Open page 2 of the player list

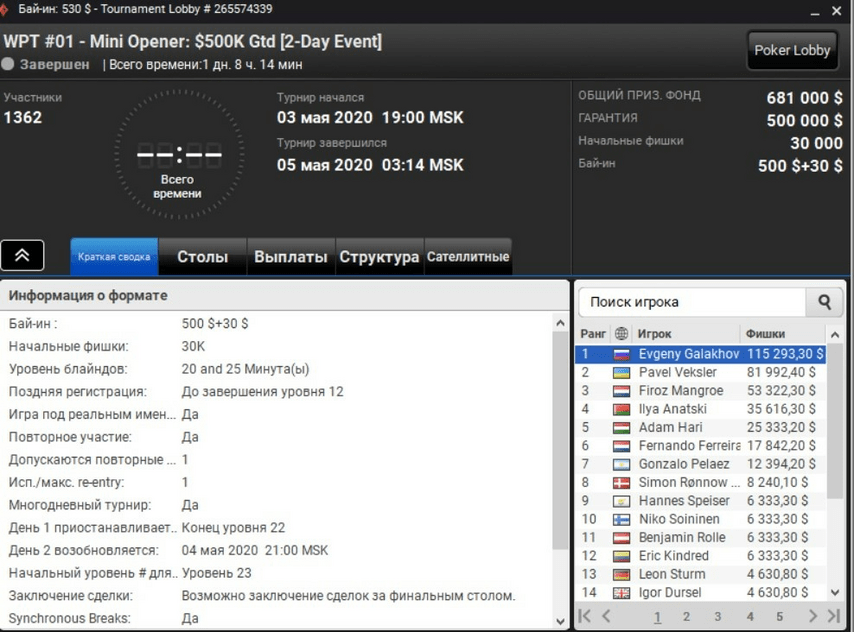click(686, 617)
